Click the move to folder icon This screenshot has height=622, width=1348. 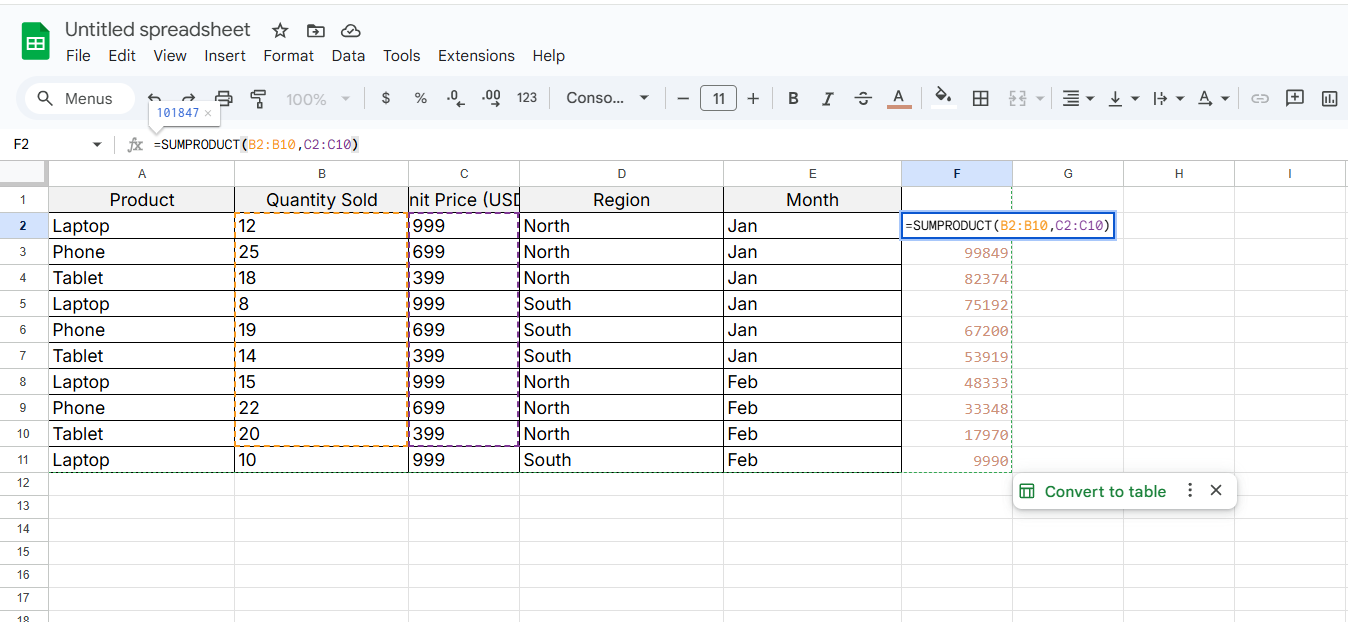[316, 30]
